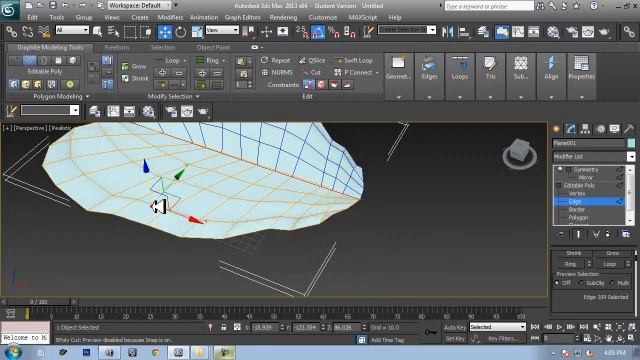Toggle the Angle Snap button

(x=318, y=31)
